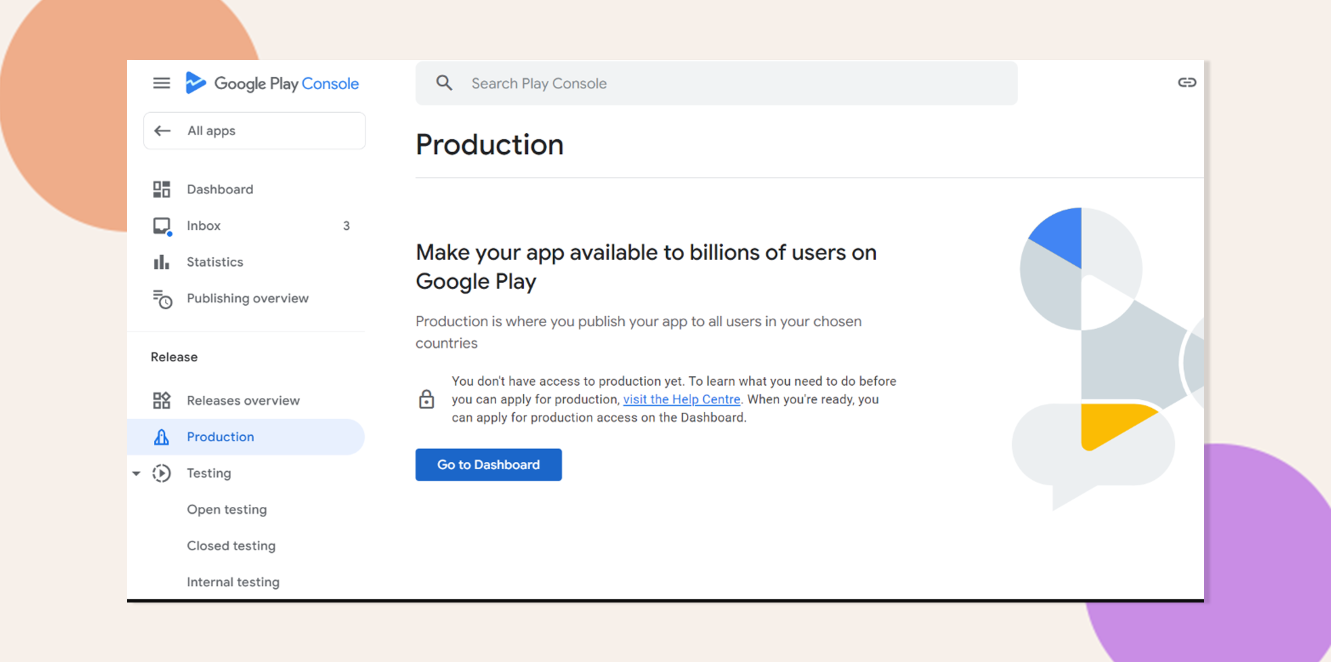This screenshot has width=1331, height=662.
Task: Click the Inbox icon in sidebar
Action: (162, 226)
